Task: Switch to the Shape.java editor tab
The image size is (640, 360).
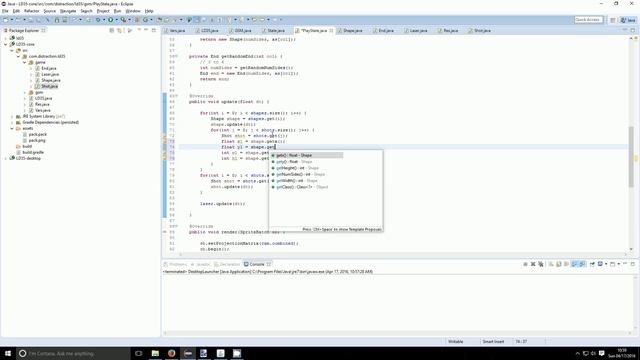Action: coord(353,31)
